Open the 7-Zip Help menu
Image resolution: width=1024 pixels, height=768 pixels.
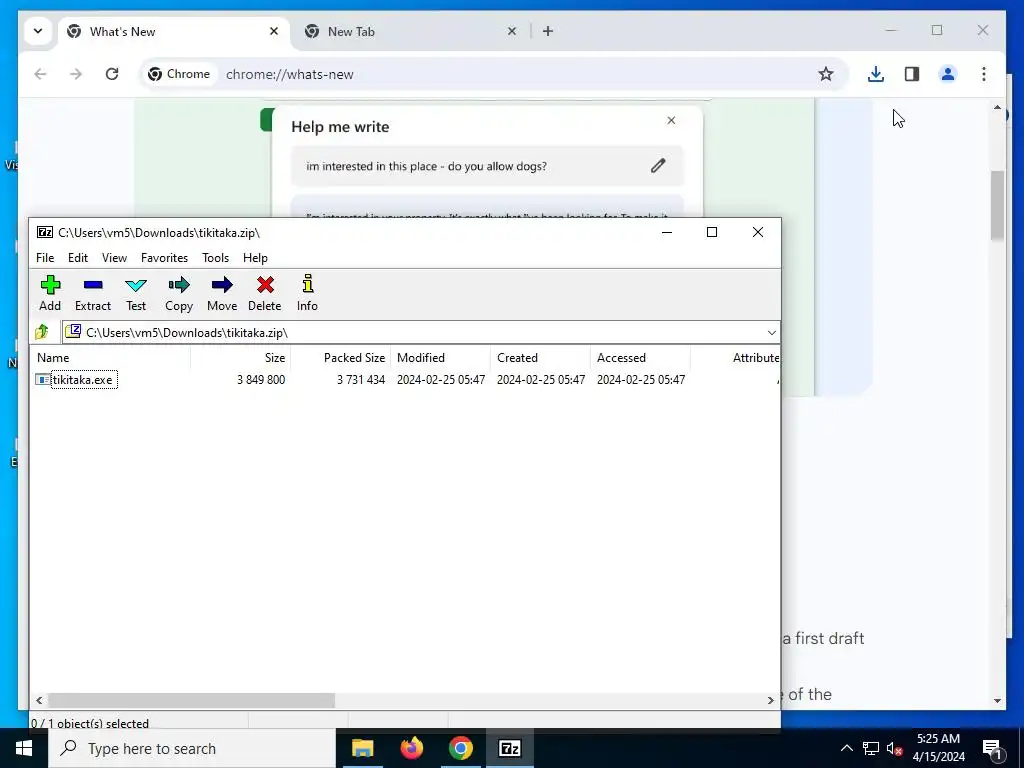click(255, 258)
